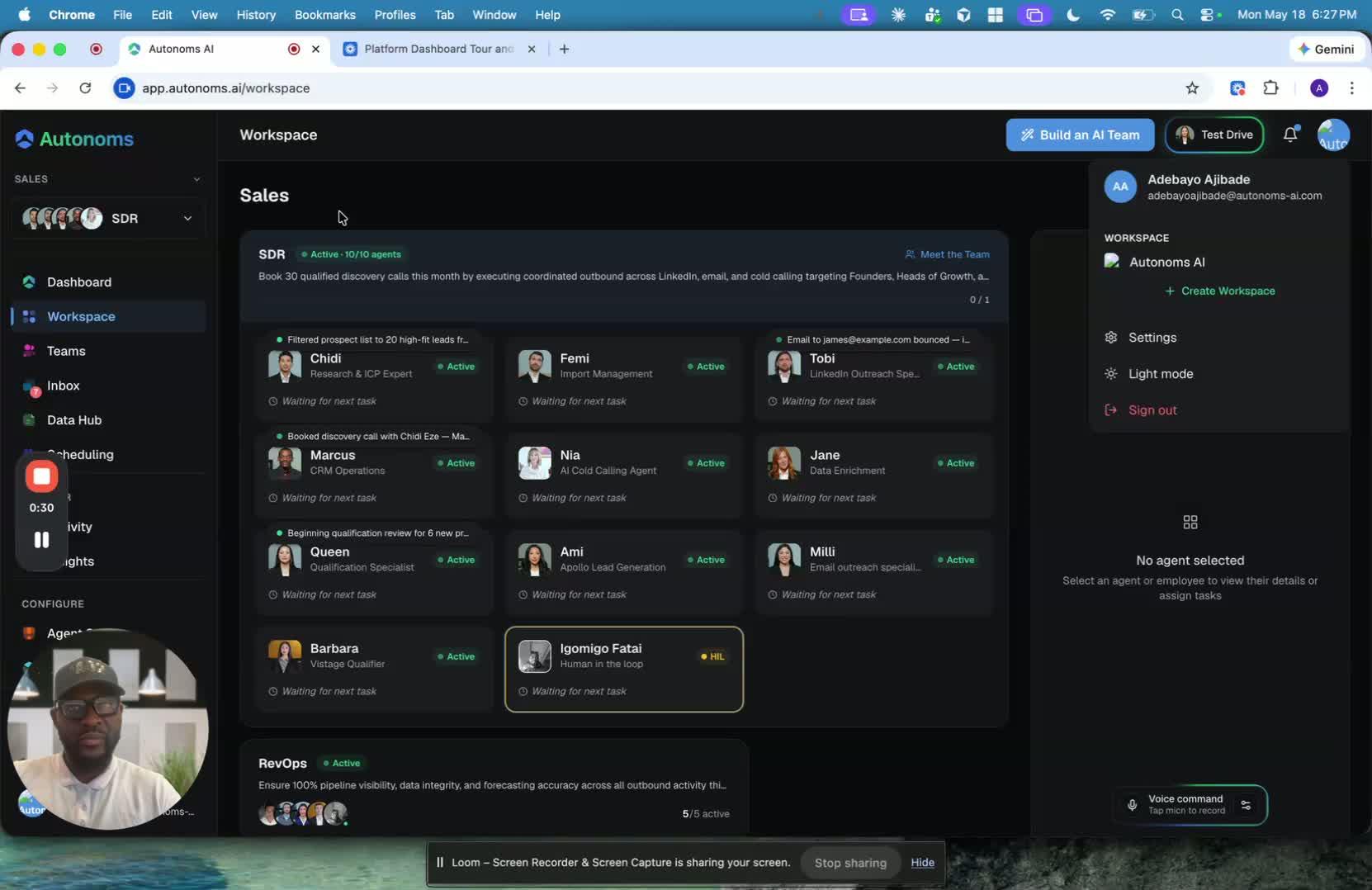This screenshot has height=890, width=1372.
Task: Click Create Workspace link
Action: tap(1219, 291)
